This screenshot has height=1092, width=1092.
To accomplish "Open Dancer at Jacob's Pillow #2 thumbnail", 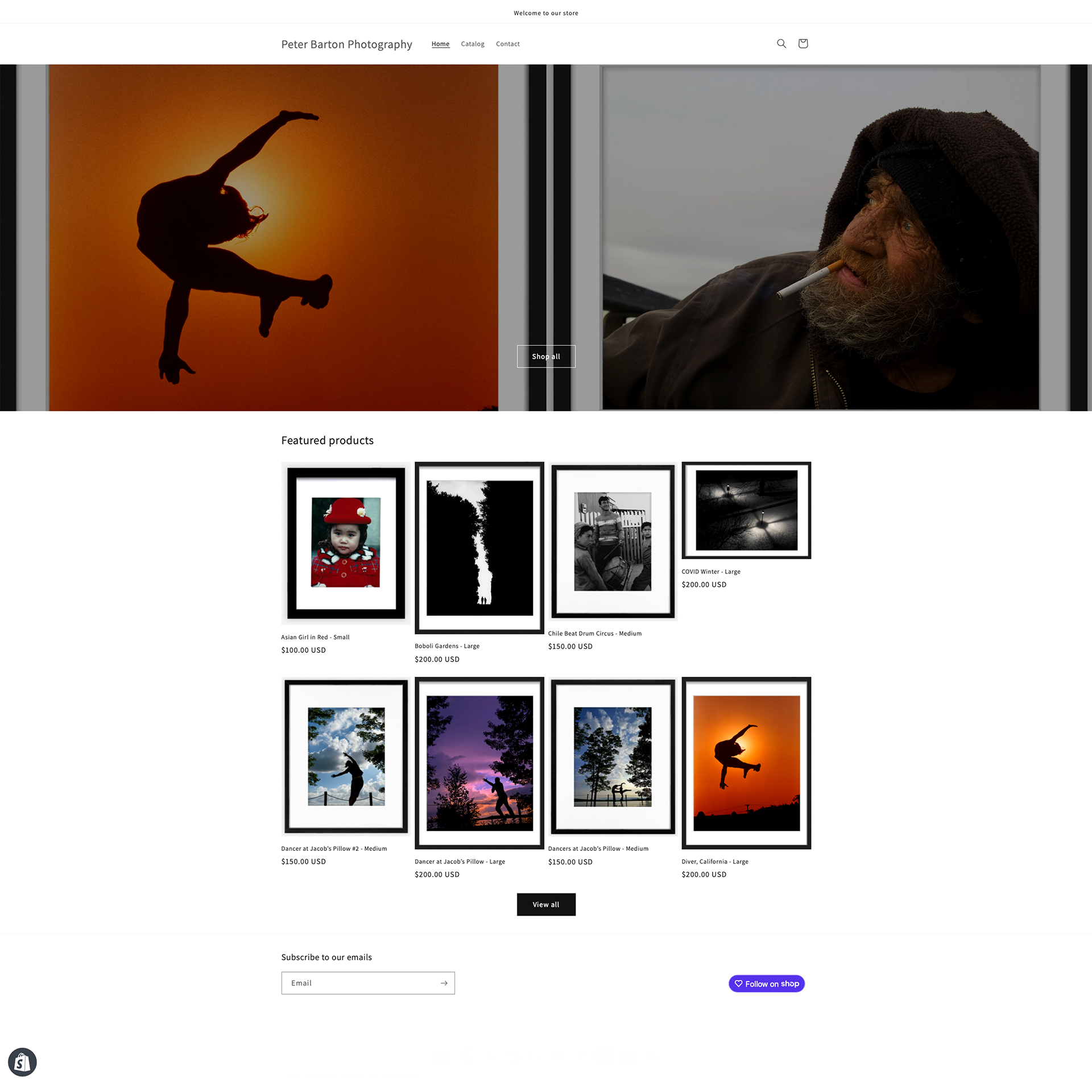I will coord(346,756).
